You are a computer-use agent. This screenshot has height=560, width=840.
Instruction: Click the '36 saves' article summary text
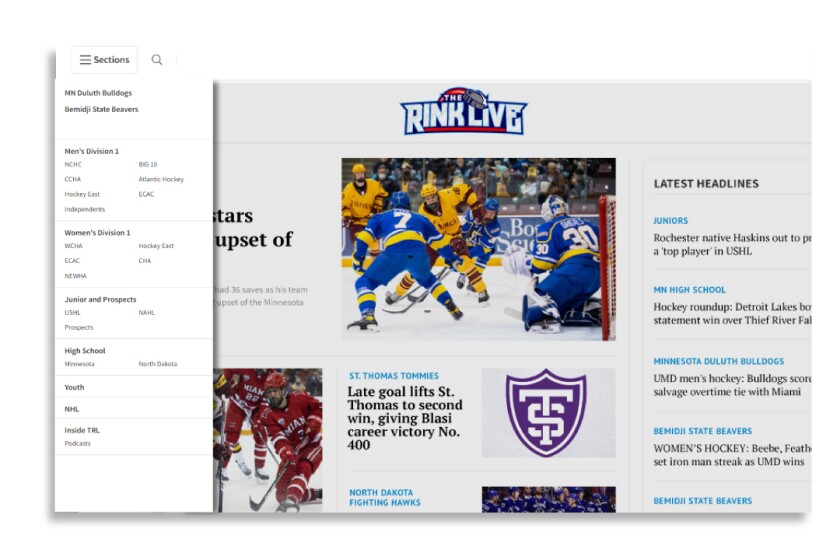tap(260, 296)
